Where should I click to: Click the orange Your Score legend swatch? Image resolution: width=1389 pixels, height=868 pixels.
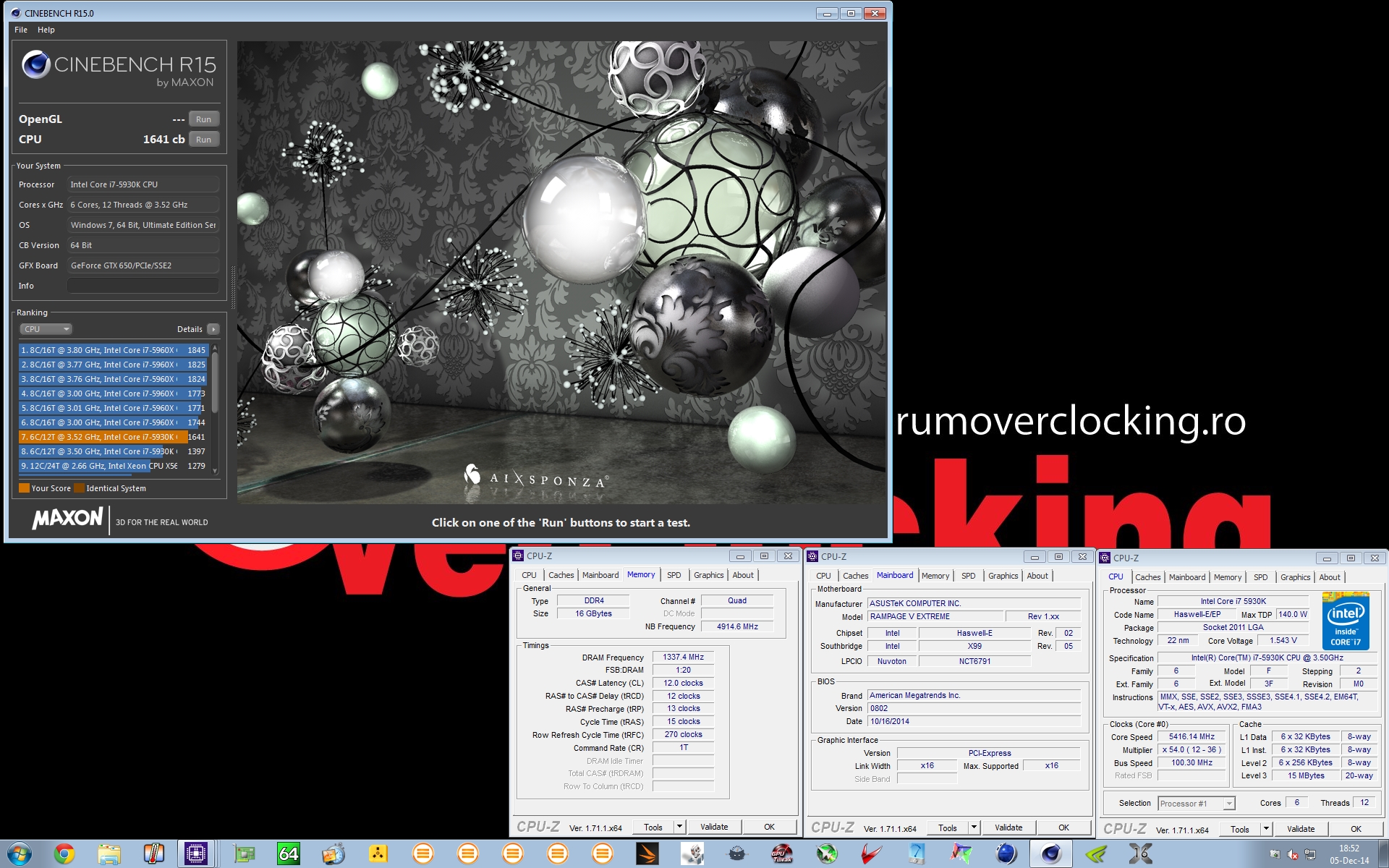24,488
